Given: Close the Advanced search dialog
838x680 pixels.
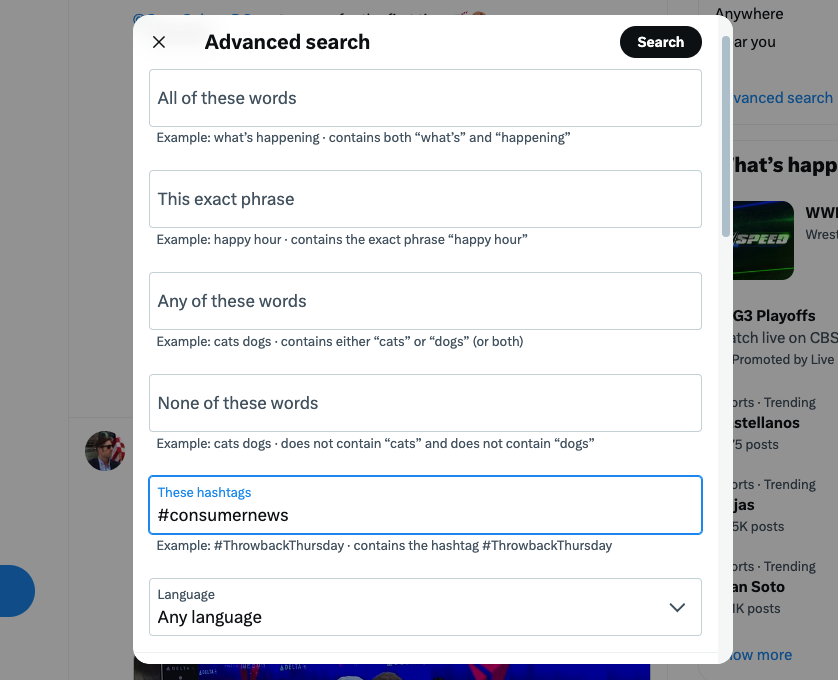Looking at the screenshot, I should [x=159, y=42].
